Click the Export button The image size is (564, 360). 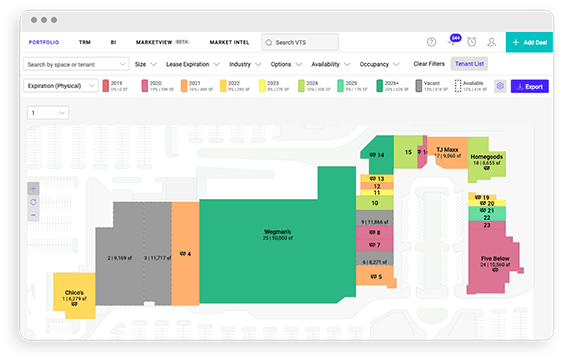pos(529,86)
